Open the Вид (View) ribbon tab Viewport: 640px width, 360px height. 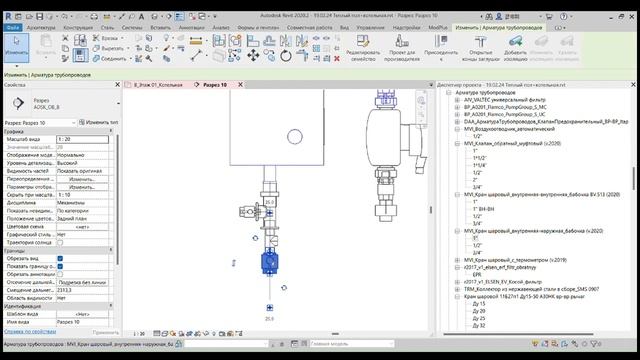click(x=344, y=28)
